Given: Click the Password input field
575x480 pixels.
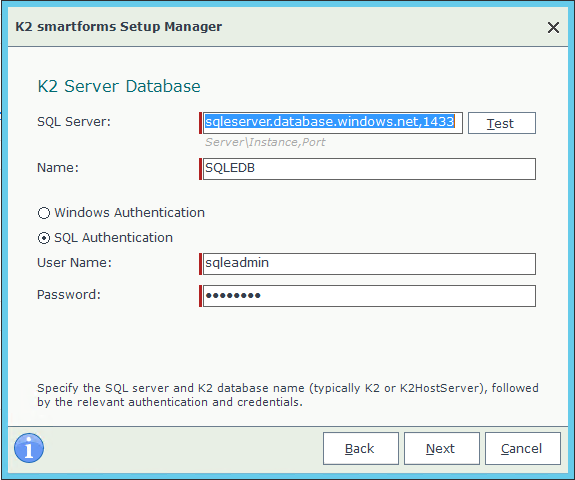Looking at the screenshot, I should pos(369,296).
